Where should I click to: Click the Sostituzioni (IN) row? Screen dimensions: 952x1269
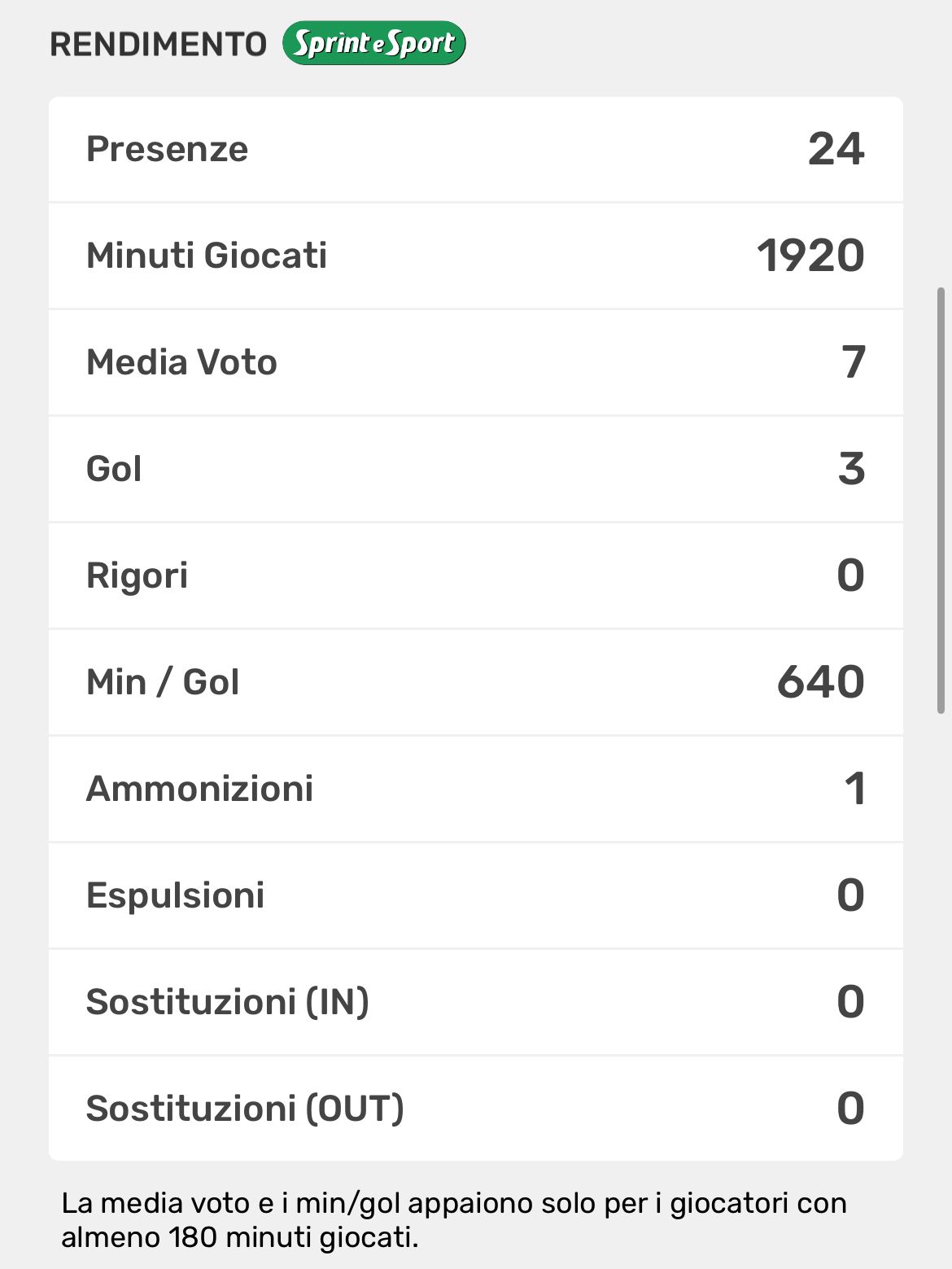click(x=475, y=1002)
